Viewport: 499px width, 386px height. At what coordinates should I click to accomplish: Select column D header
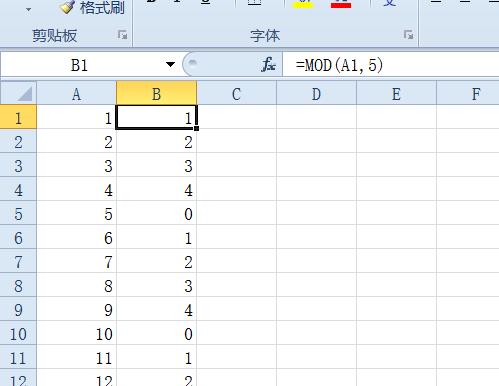tap(316, 94)
